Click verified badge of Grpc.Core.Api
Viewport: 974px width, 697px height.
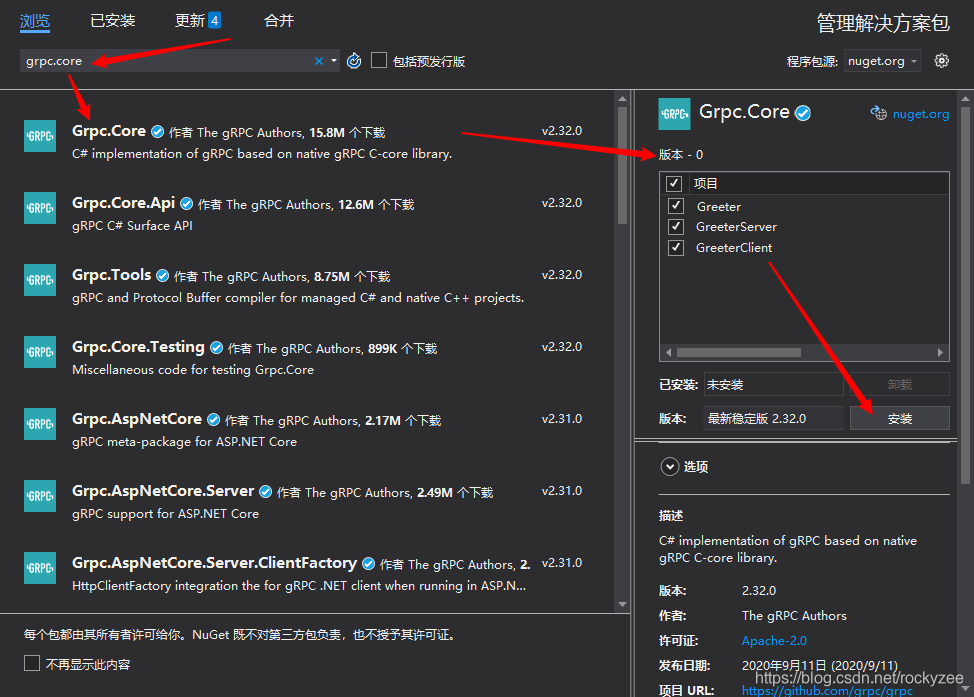coord(186,204)
